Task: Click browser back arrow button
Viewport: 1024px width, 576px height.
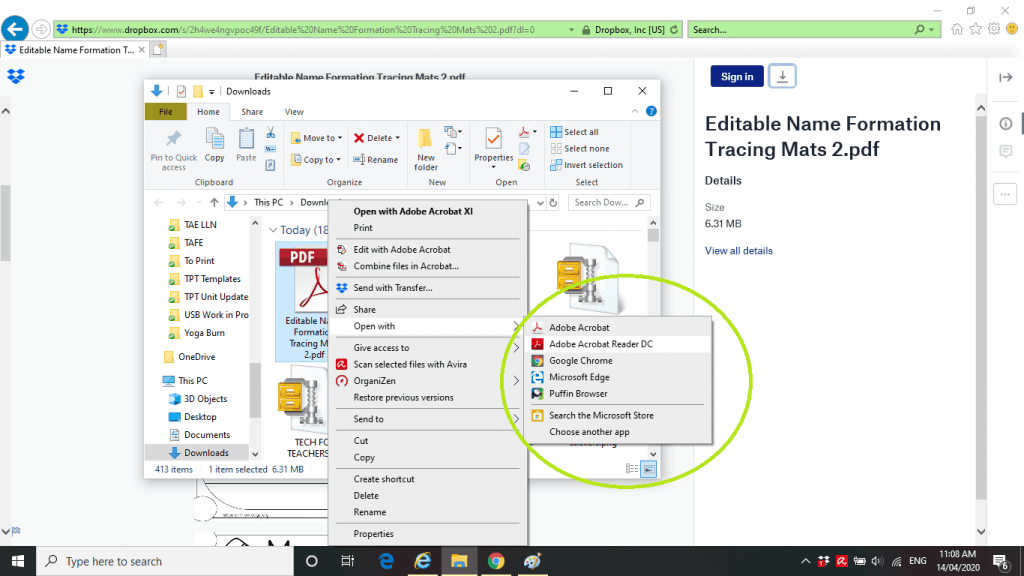Action: pyautogui.click(x=15, y=29)
